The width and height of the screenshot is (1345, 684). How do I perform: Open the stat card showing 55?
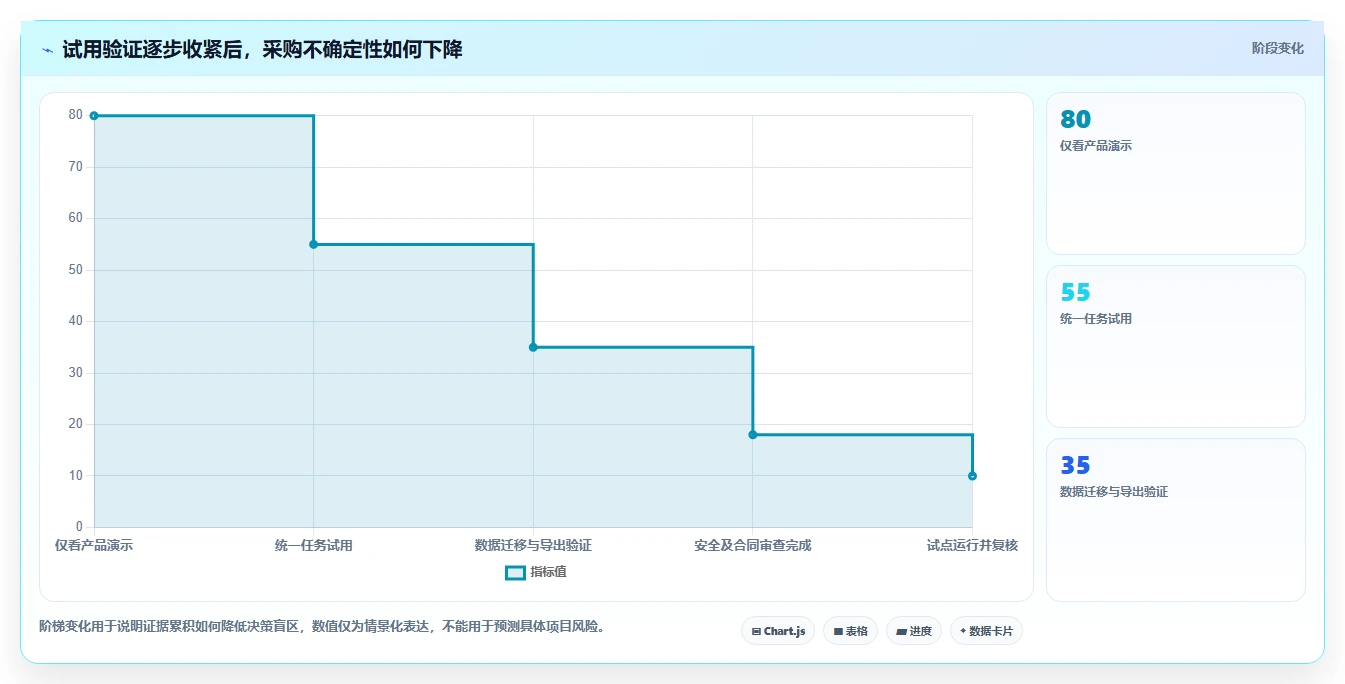(x=1175, y=347)
